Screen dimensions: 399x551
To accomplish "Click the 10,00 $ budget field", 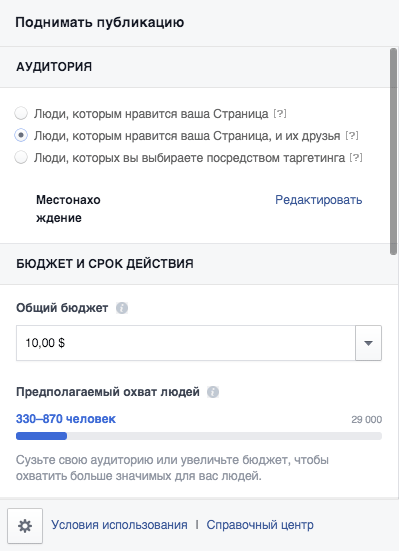I will pos(186,343).
